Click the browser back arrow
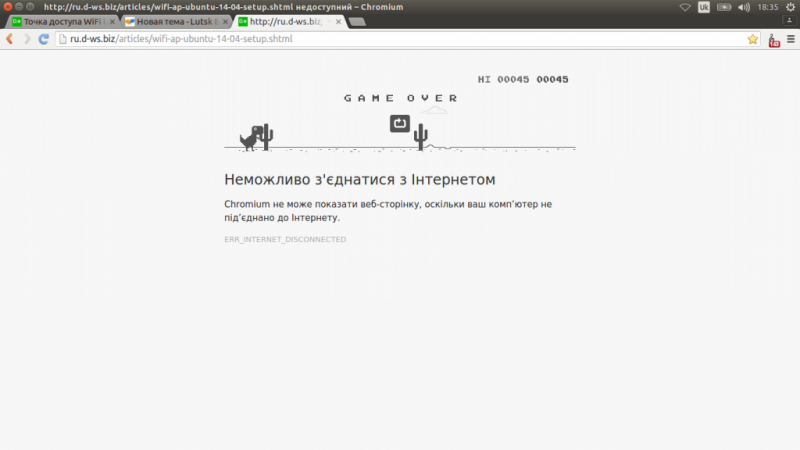Screen dimensions: 800x450 point(10,39)
